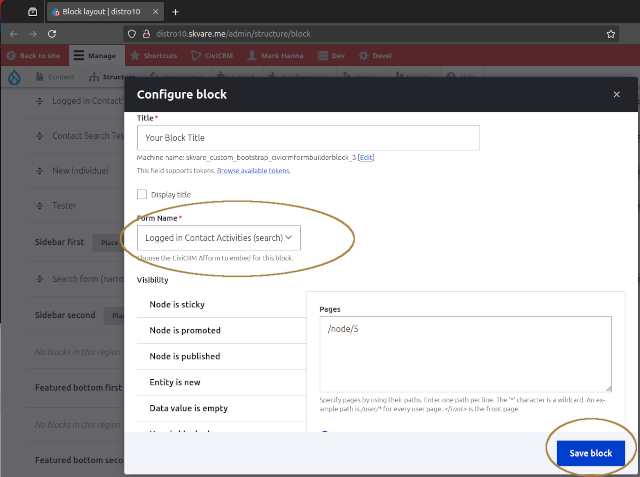
Task: Click the browser reload icon
Action: [52, 34]
